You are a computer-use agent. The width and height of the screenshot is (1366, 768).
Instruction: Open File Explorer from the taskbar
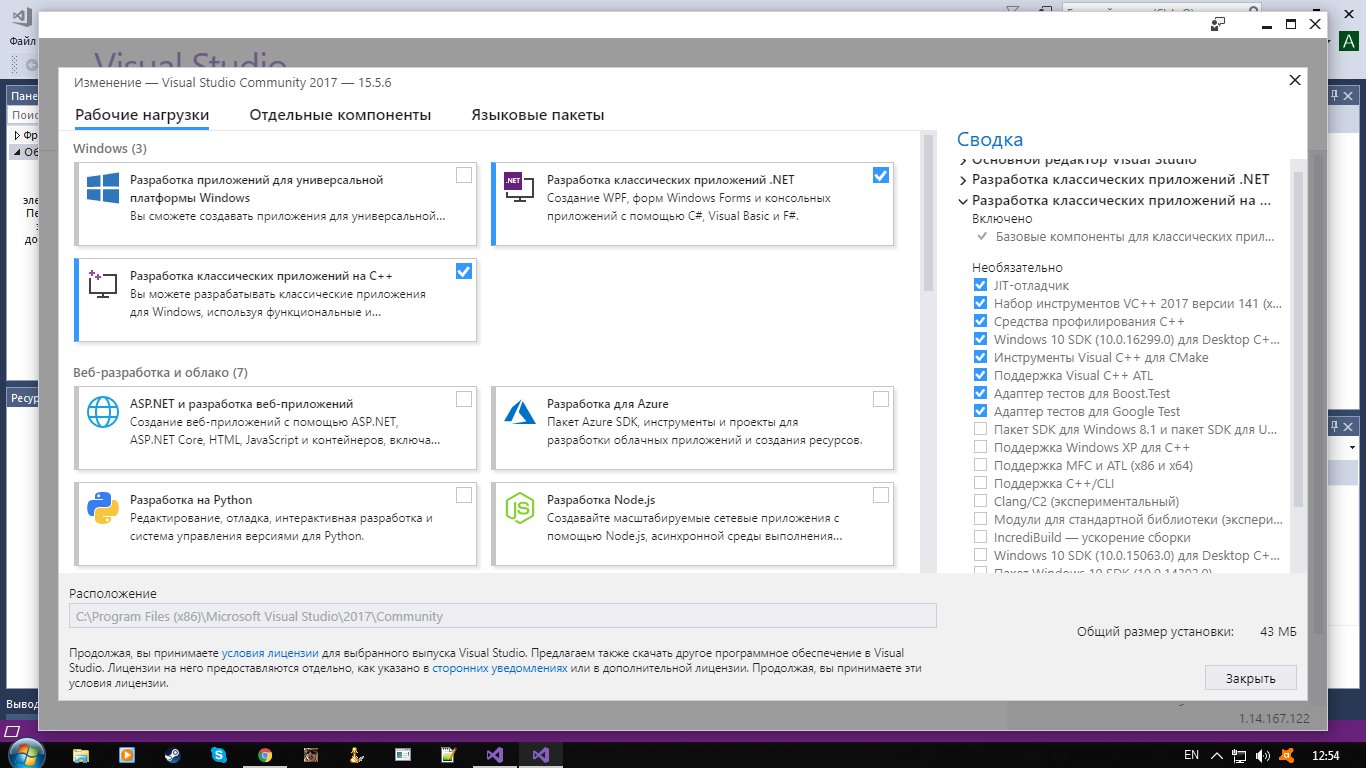pyautogui.click(x=81, y=755)
